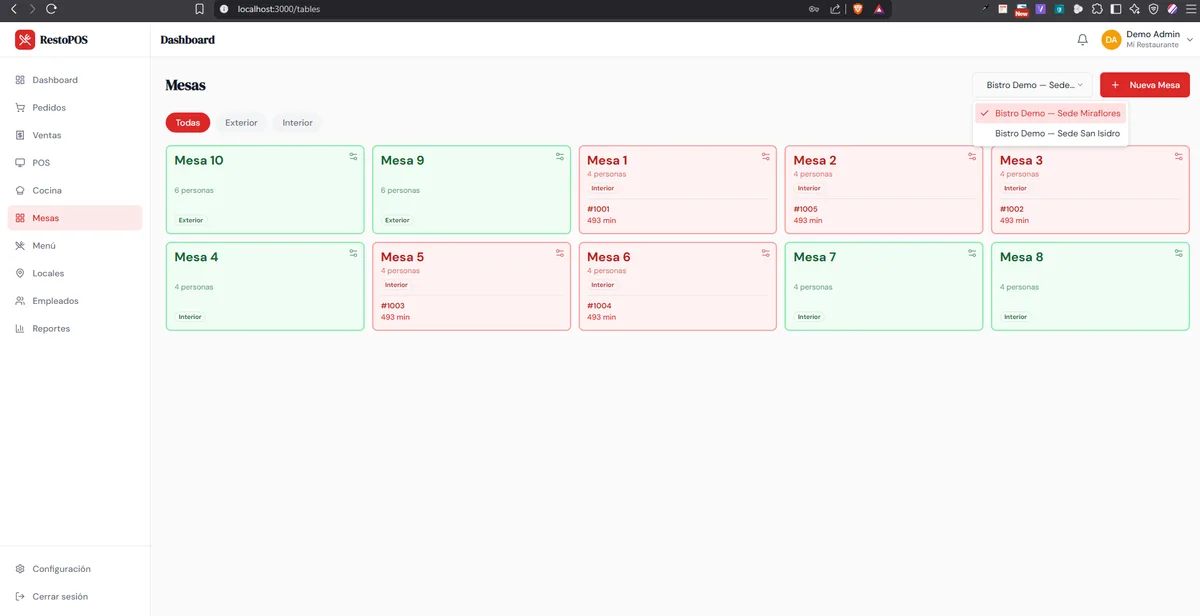Open settings icon on Mesa 4 card
1200x616 pixels.
pyautogui.click(x=353, y=253)
